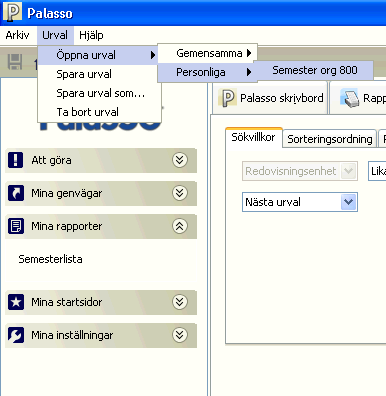Expand the Att göra panel
The height and width of the screenshot is (396, 386).
coord(180,160)
